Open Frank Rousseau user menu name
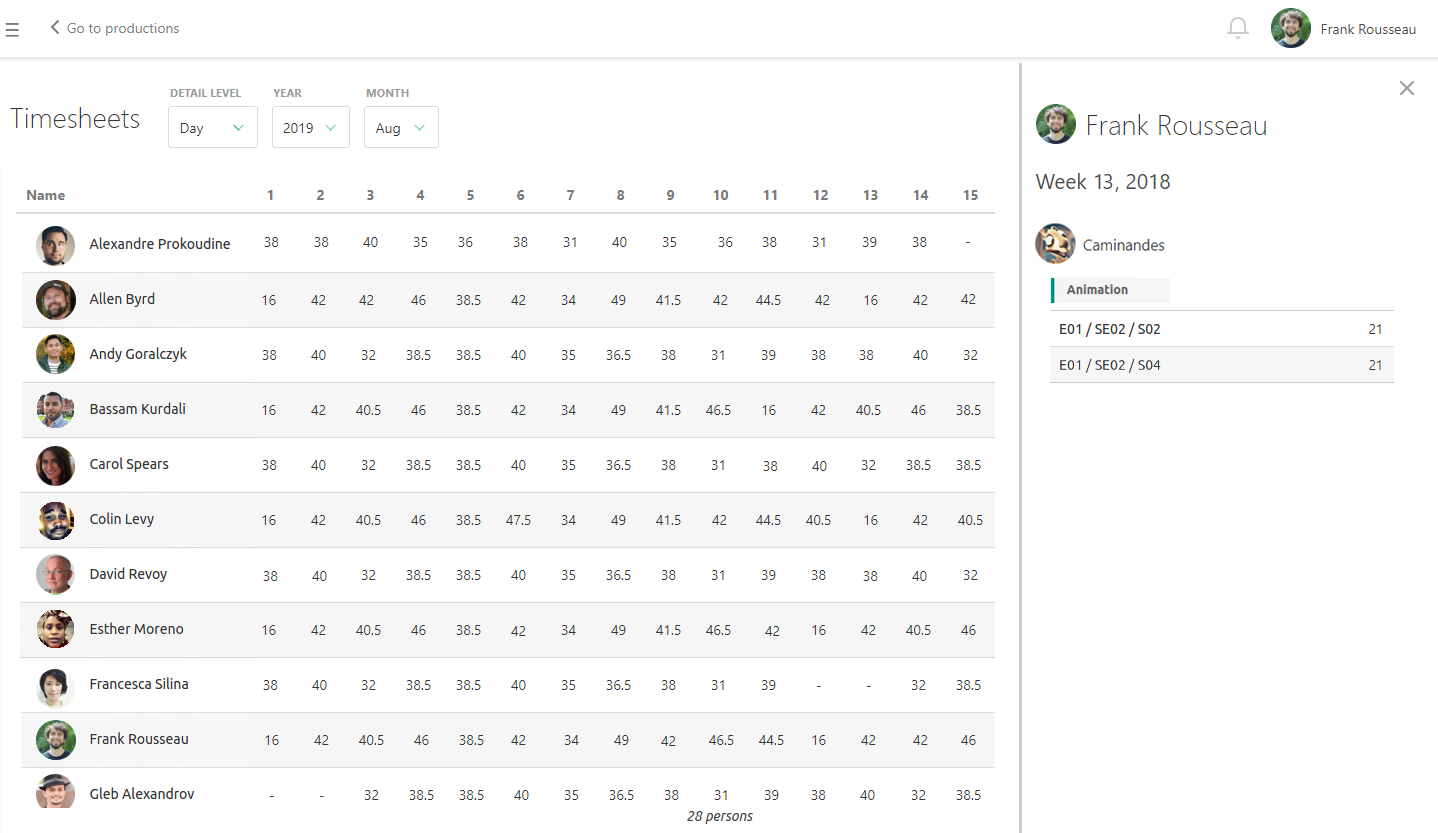 [x=1367, y=29]
